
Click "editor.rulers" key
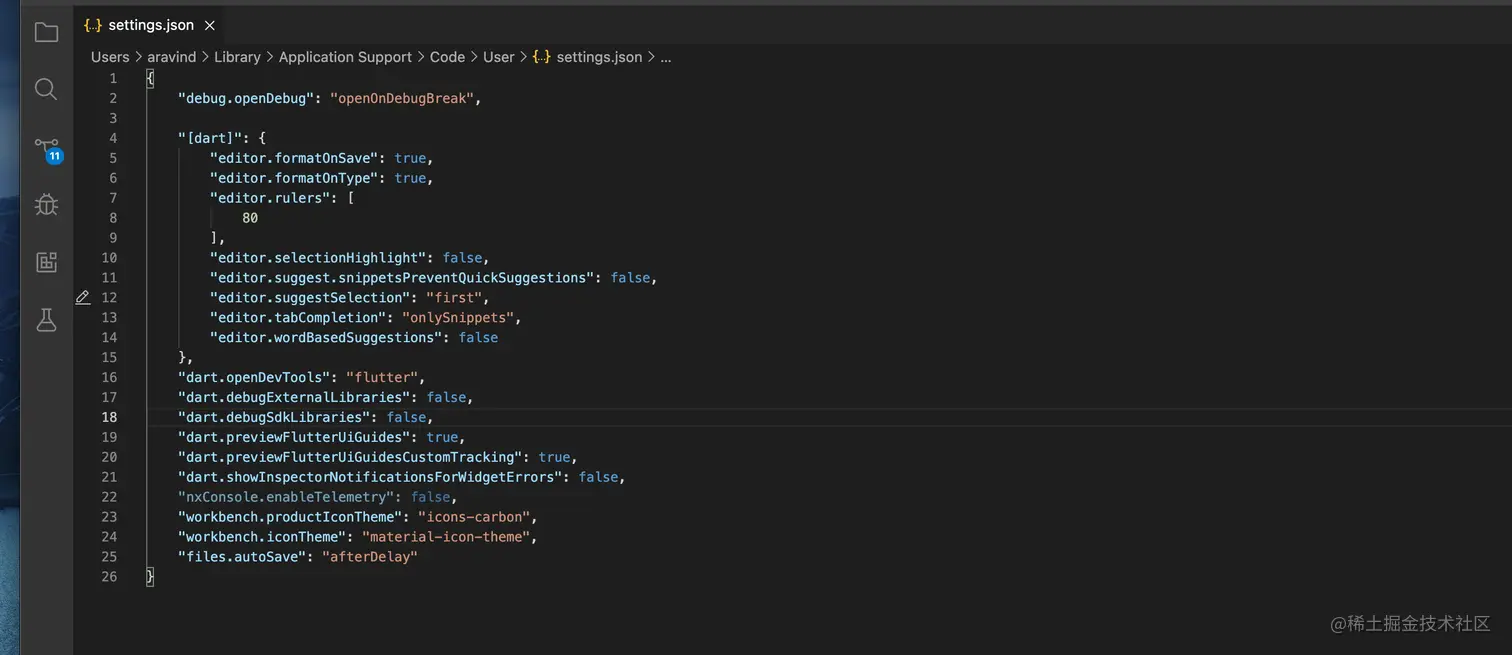tap(270, 198)
